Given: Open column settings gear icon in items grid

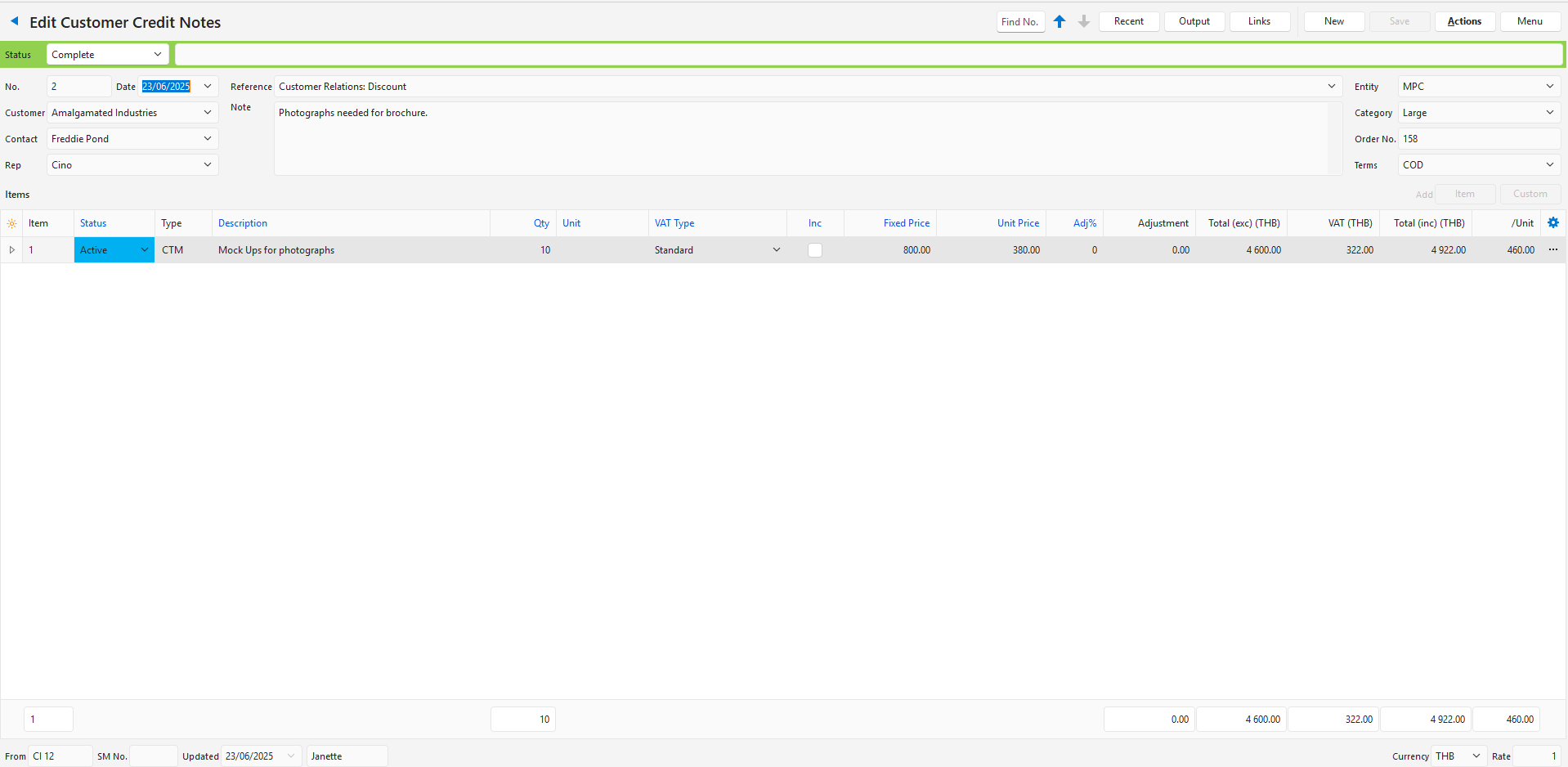Looking at the screenshot, I should [x=1553, y=222].
